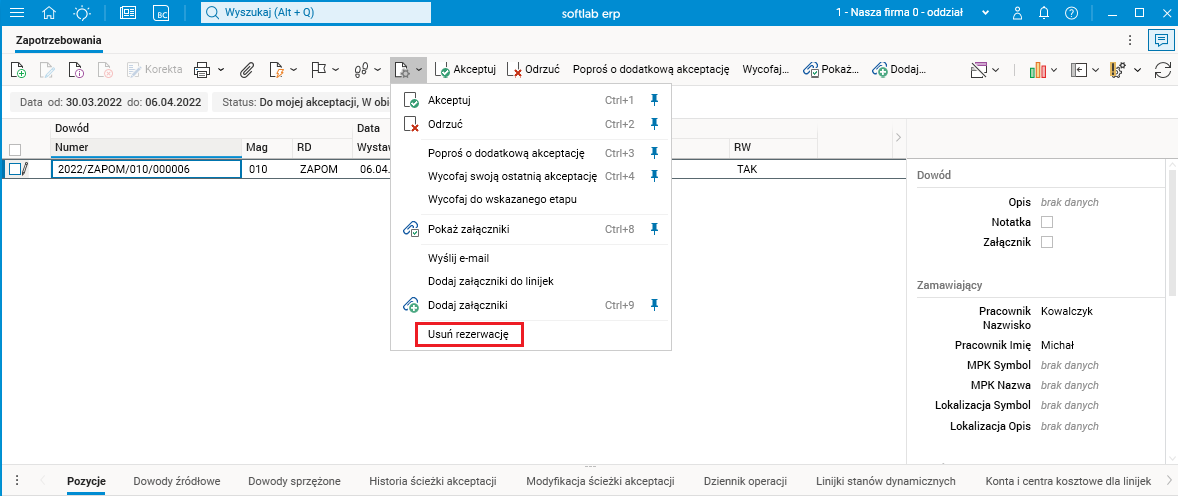Image resolution: width=1178 pixels, height=496 pixels.
Task: Open the three-dot options next to chat
Action: (1131, 40)
